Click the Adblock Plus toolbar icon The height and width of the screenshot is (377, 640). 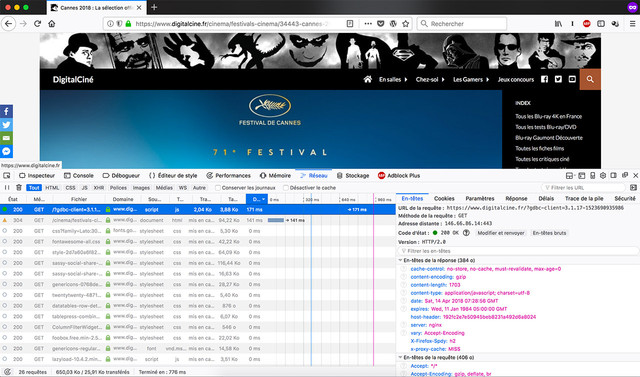pyautogui.click(x=587, y=24)
